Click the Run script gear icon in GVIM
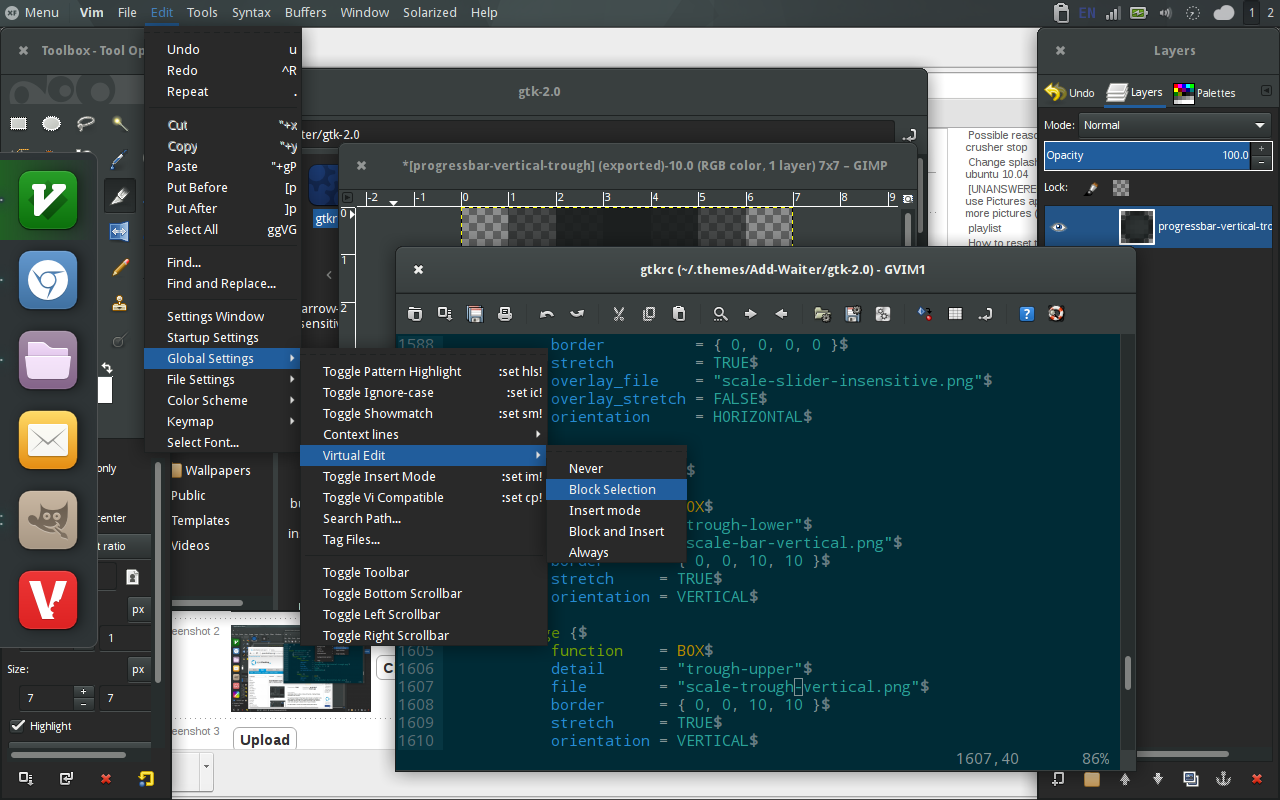The image size is (1280, 800). click(882, 313)
